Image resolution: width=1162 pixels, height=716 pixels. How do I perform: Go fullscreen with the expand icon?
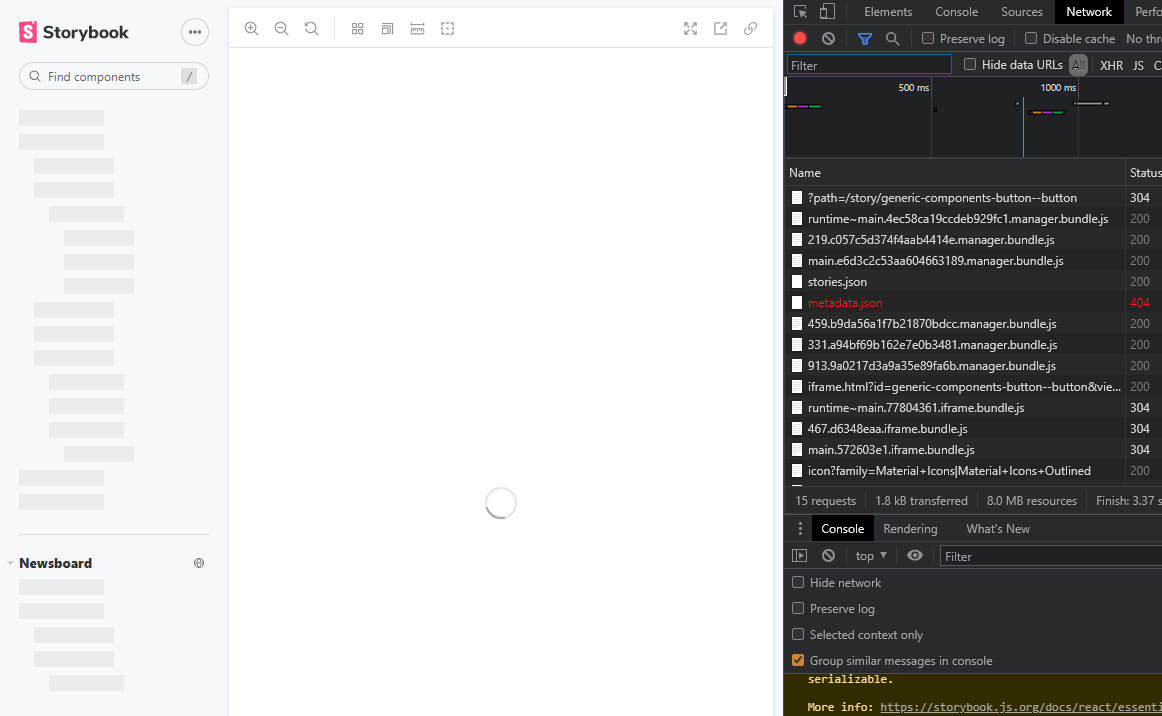coord(690,29)
